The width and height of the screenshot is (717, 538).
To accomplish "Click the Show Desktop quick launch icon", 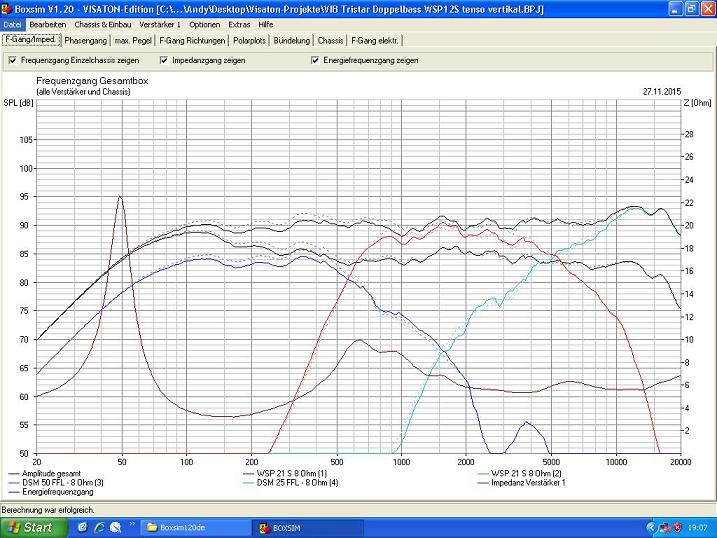I will (82, 527).
